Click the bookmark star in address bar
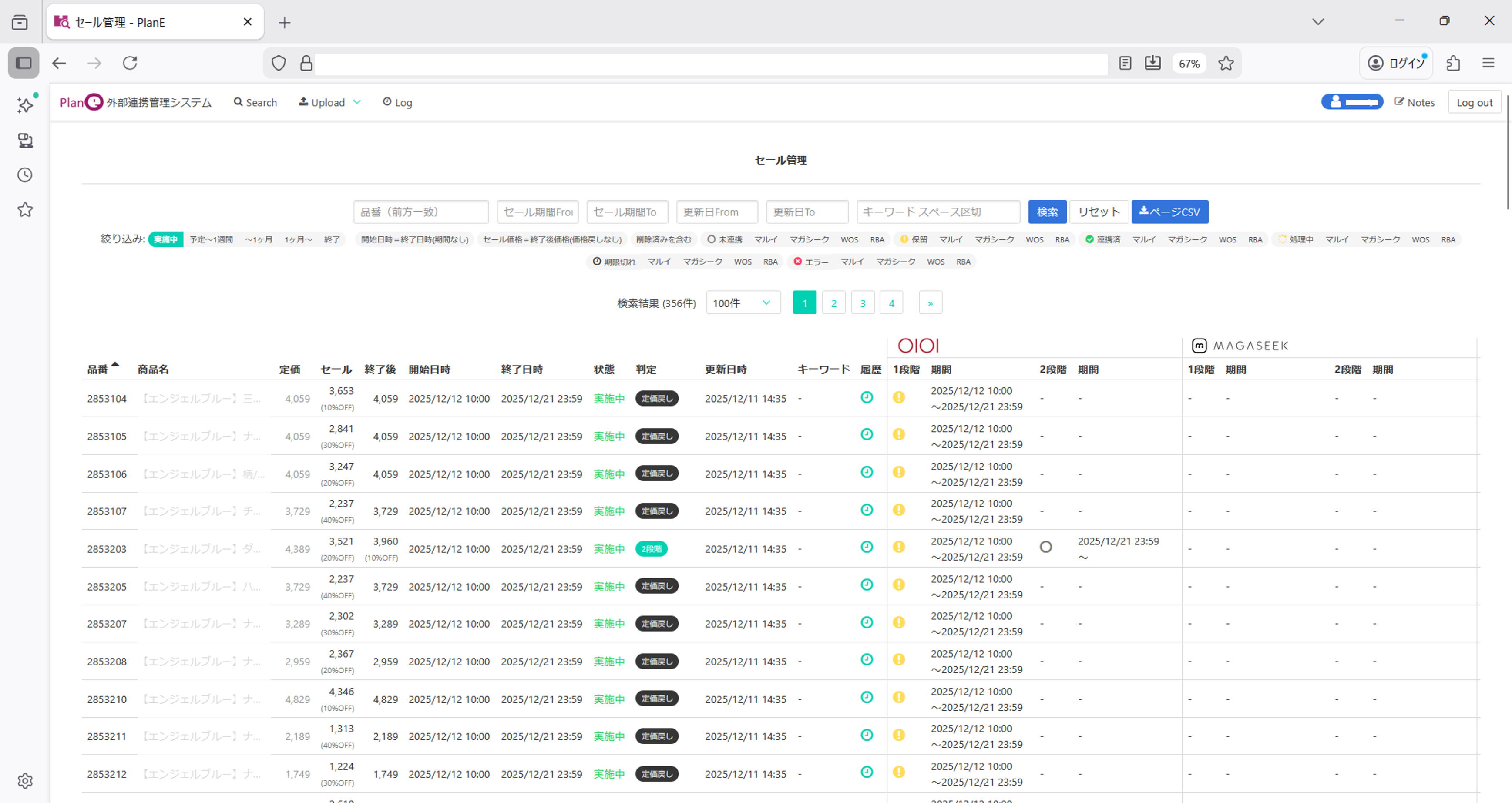This screenshot has height=803, width=1512. coord(1226,64)
